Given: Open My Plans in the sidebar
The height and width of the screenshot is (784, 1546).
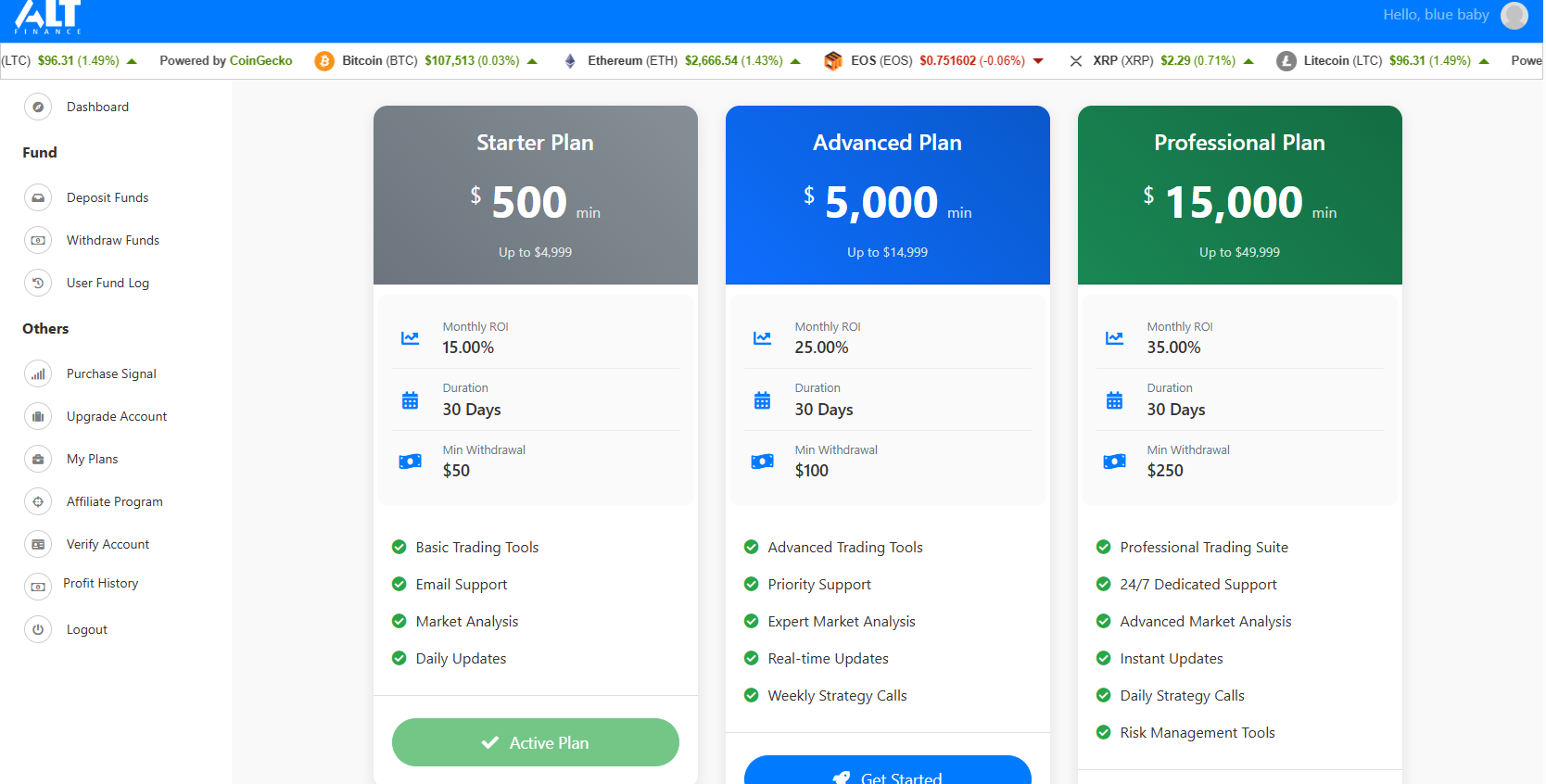Looking at the screenshot, I should [92, 460].
